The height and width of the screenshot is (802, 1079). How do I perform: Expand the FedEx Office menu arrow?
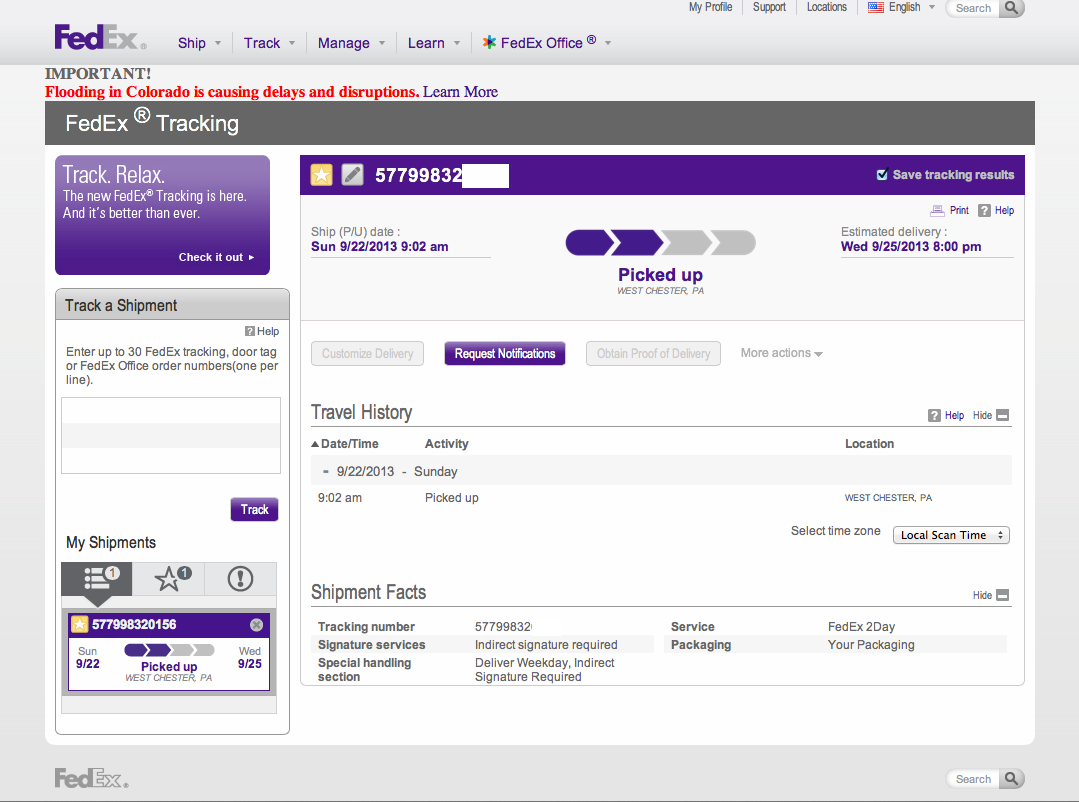coord(608,43)
